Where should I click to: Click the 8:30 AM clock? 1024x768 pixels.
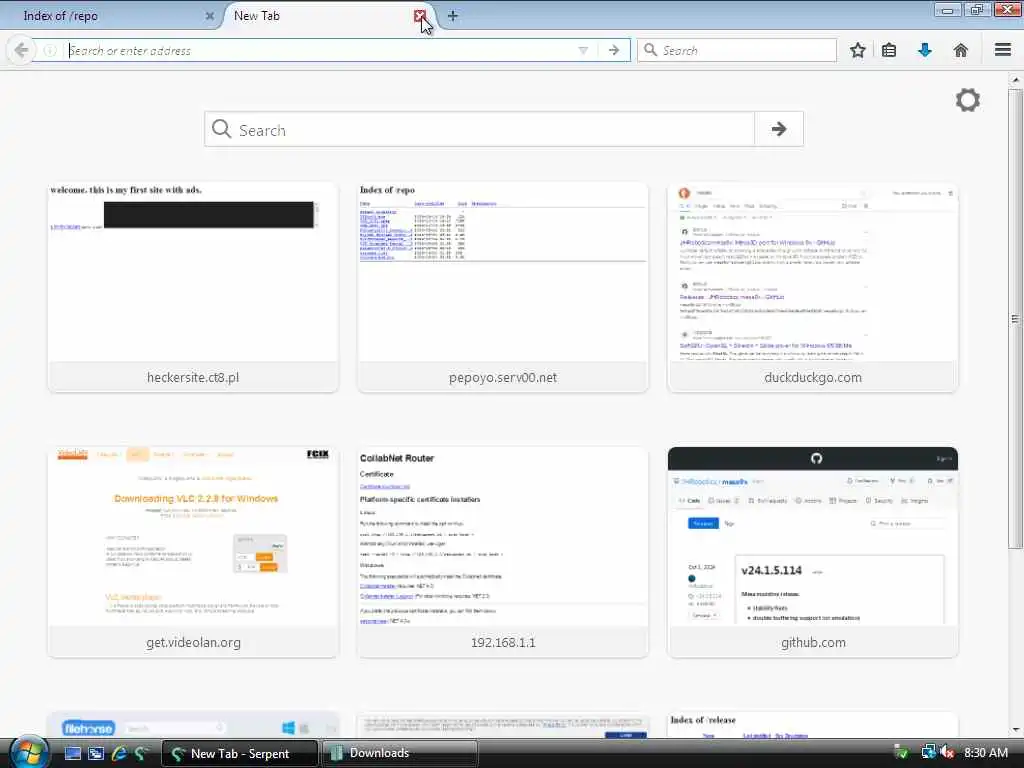985,753
